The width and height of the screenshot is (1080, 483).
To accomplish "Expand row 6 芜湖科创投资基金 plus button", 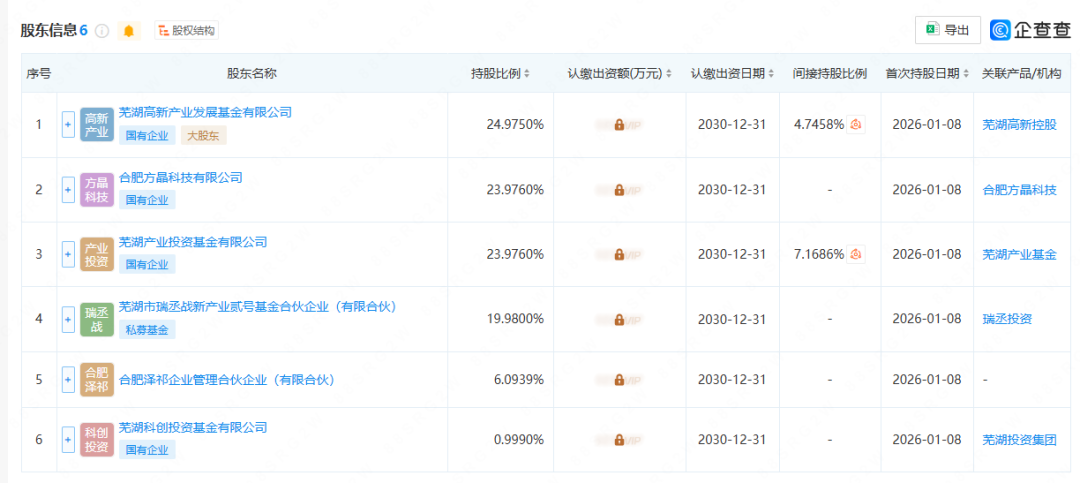I will [x=68, y=438].
